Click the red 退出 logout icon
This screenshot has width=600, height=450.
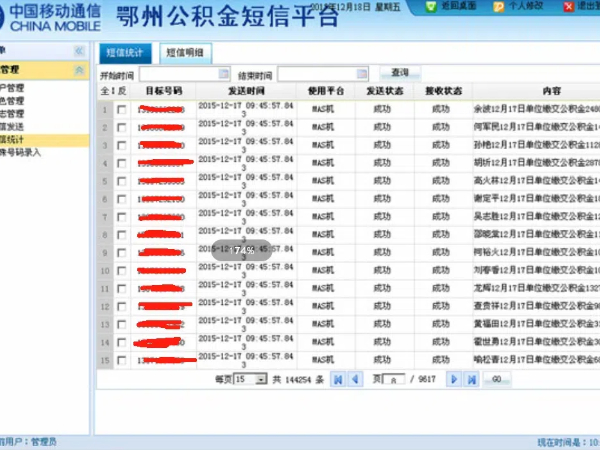pyautogui.click(x=569, y=7)
